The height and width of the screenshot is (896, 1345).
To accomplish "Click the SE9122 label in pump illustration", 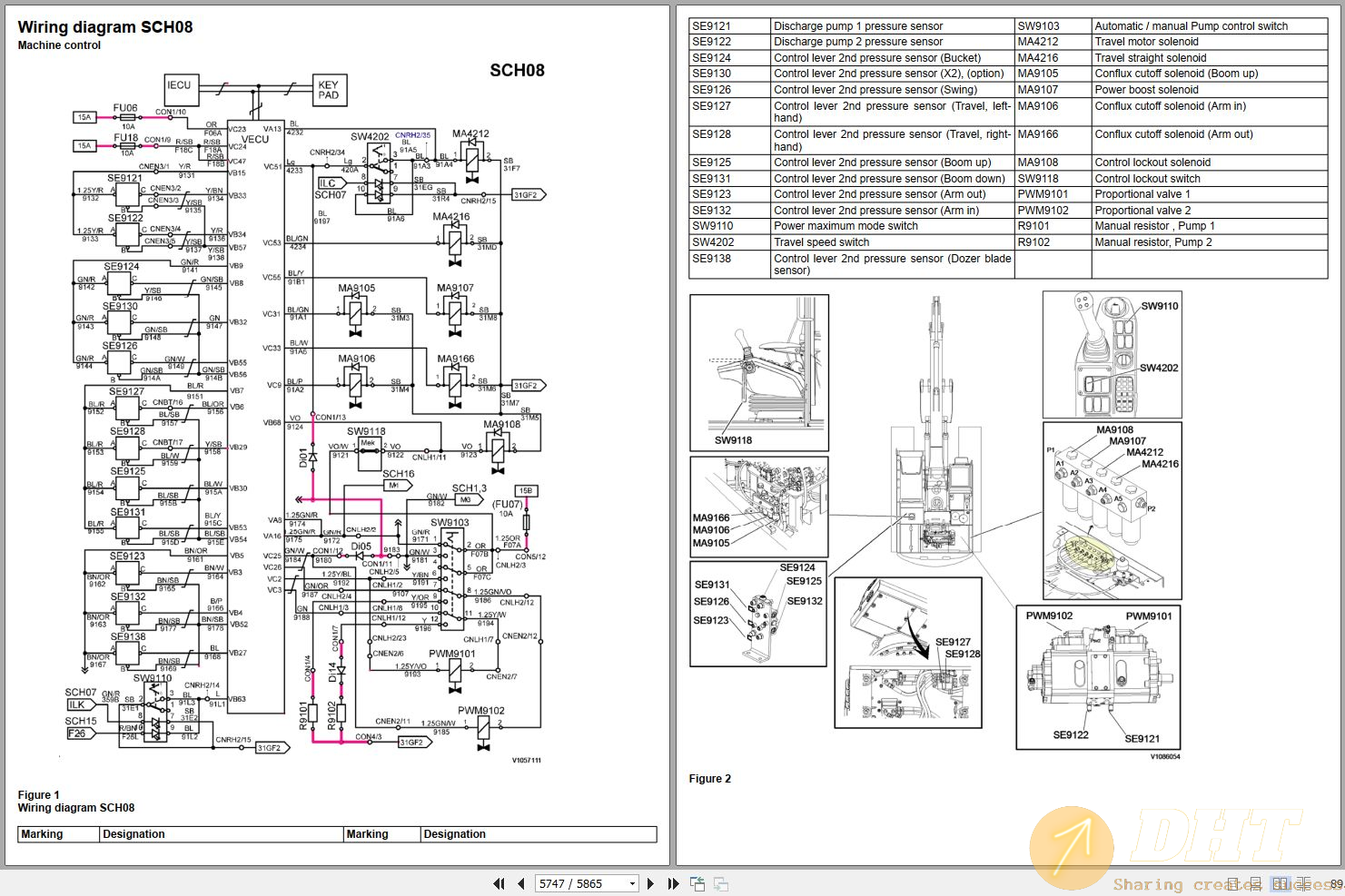I will pyautogui.click(x=1071, y=735).
